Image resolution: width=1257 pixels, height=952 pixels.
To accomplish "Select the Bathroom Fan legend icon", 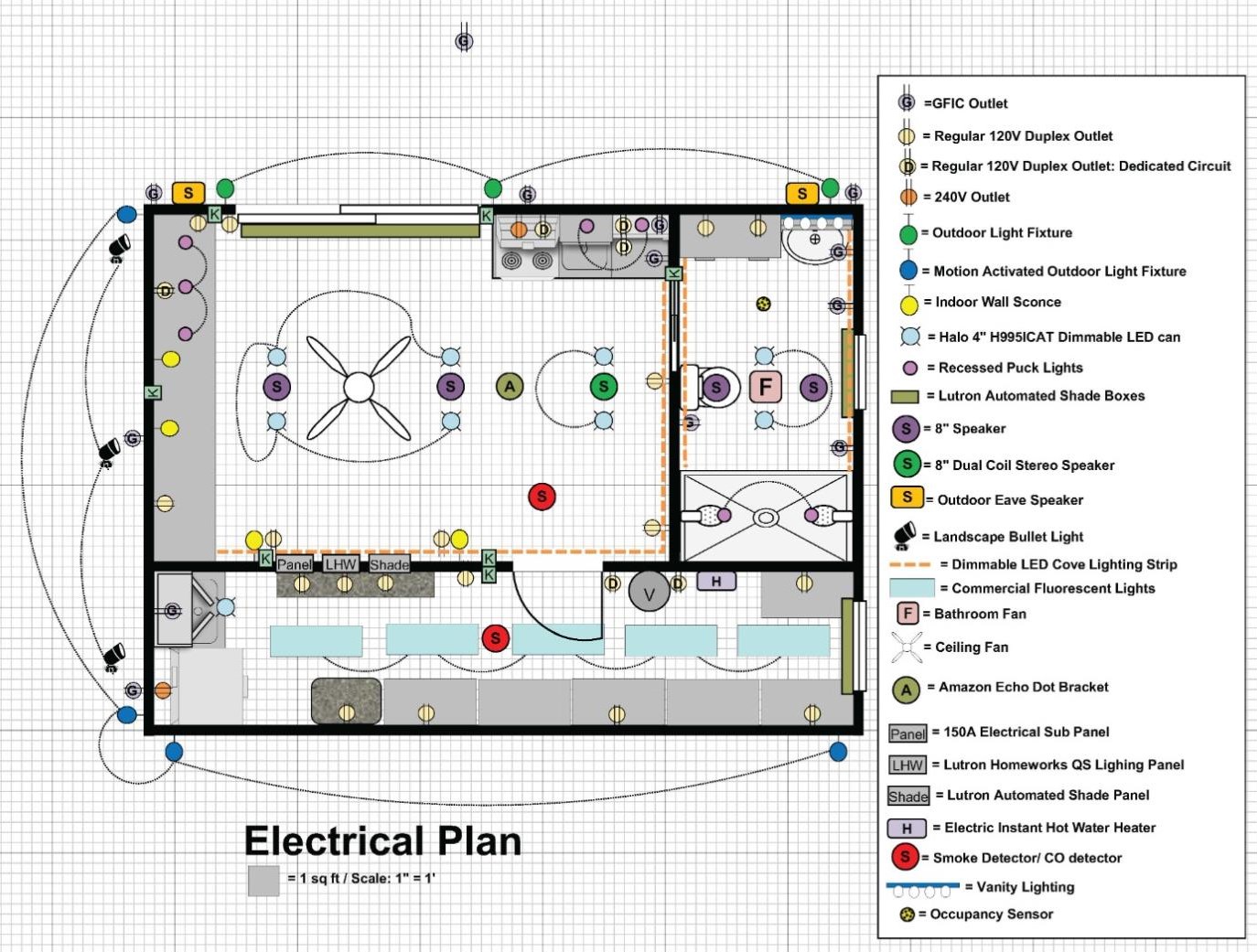I will (x=908, y=613).
